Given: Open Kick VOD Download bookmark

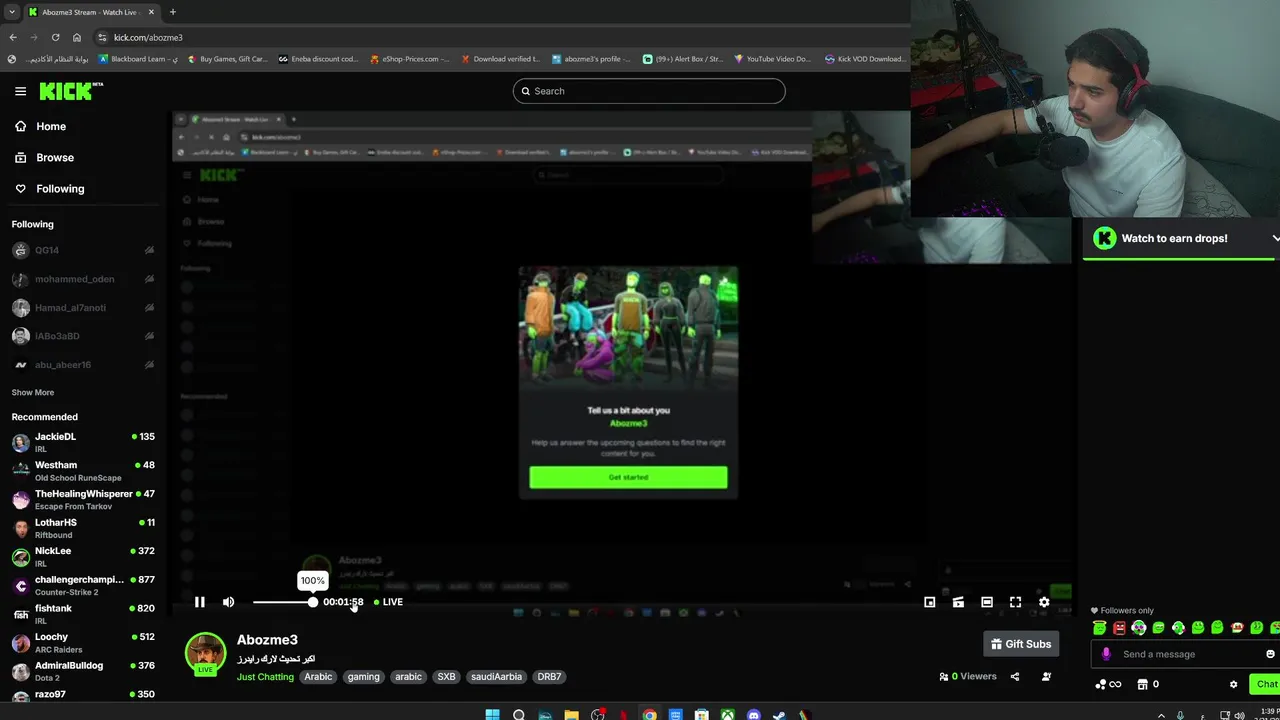Looking at the screenshot, I should (865, 59).
